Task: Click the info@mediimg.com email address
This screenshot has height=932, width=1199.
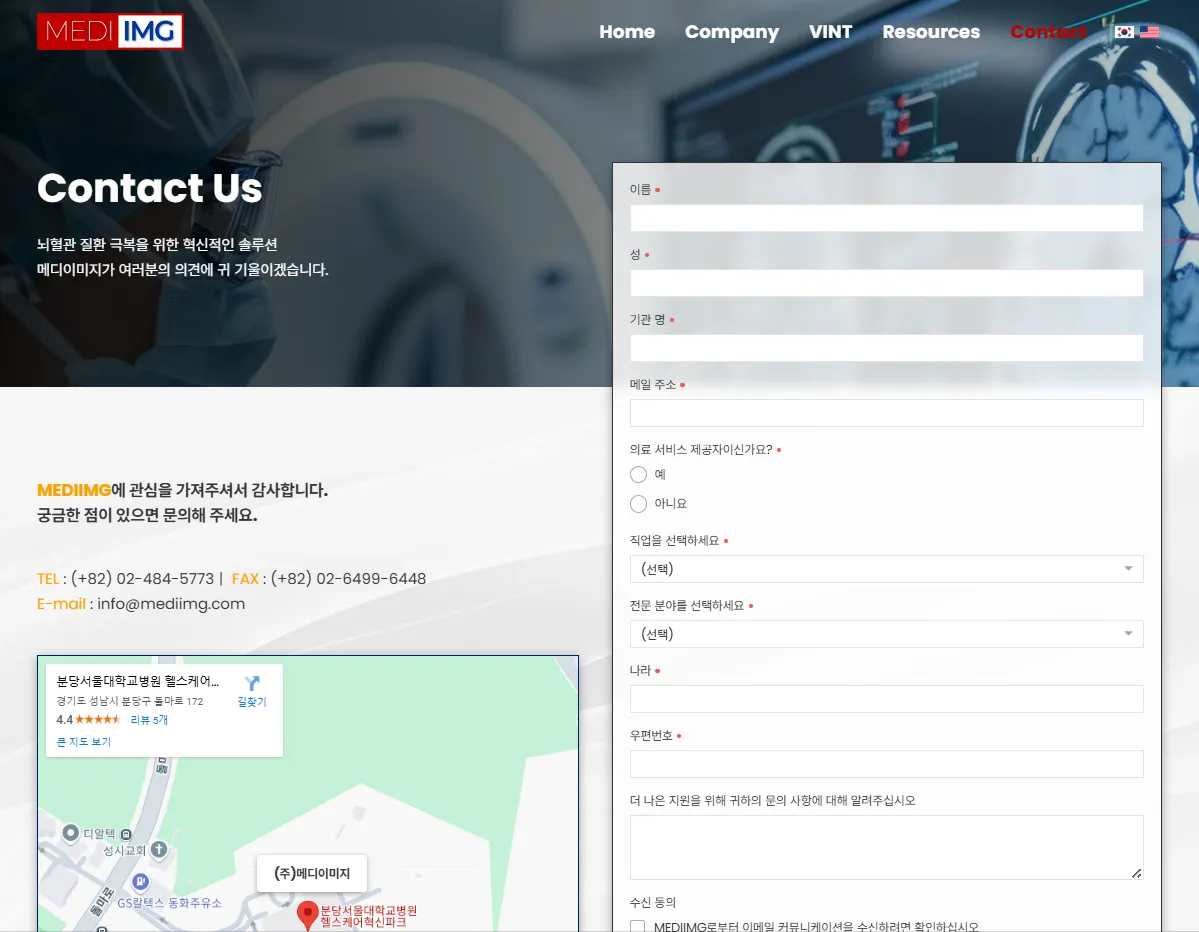Action: pos(171,604)
